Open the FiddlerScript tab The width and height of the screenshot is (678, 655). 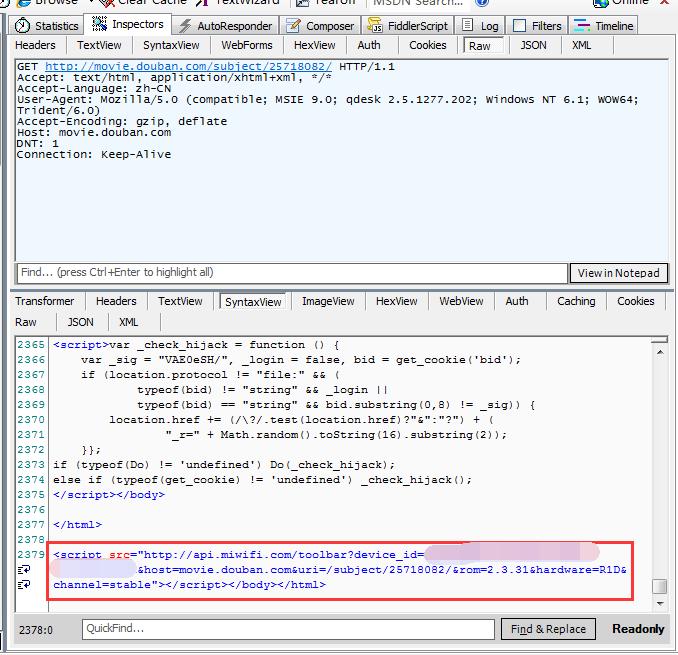pyautogui.click(x=414, y=25)
